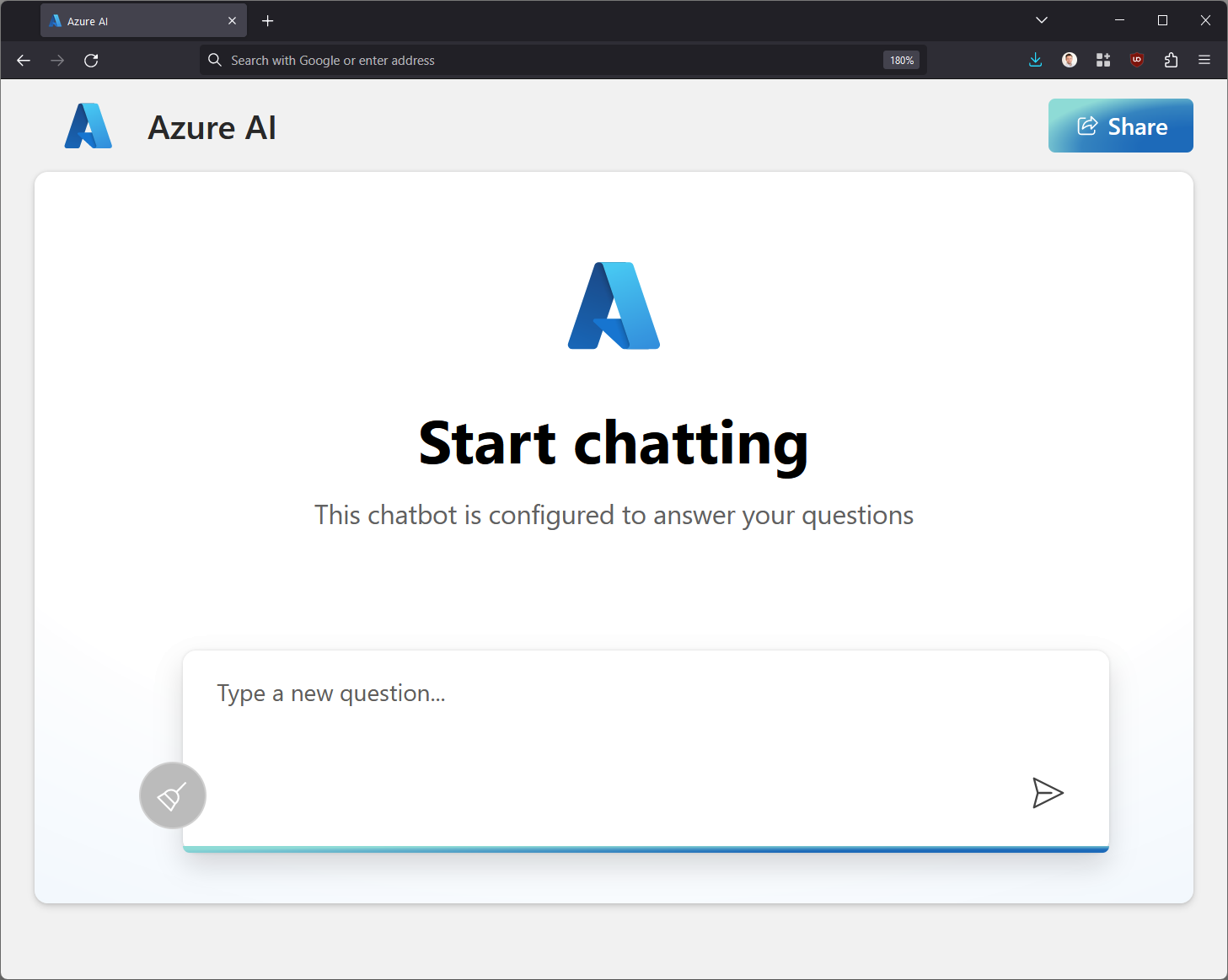1228x980 pixels.
Task: Click the search magnifier icon in address bar
Action: [215, 60]
